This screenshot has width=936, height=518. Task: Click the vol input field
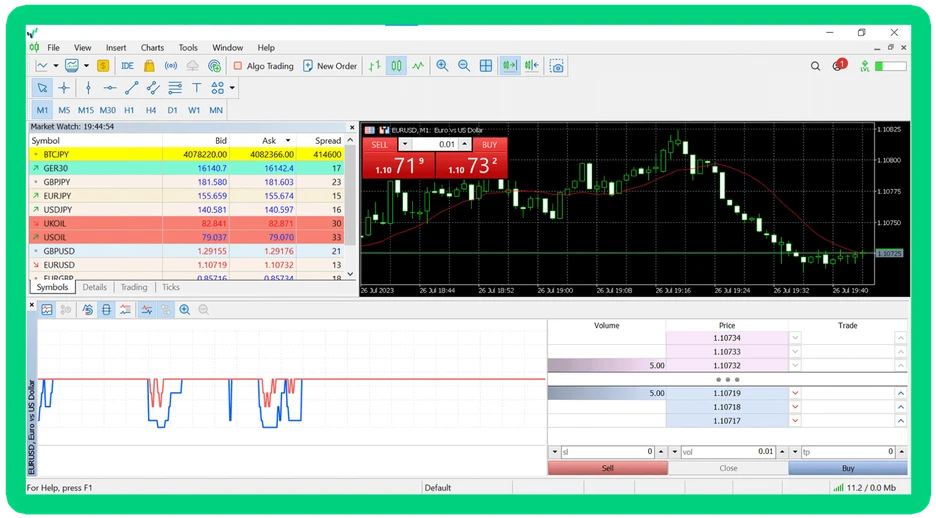pos(728,452)
